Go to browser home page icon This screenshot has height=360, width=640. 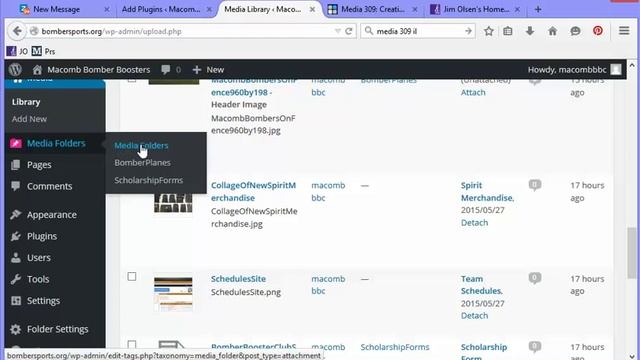point(552,31)
